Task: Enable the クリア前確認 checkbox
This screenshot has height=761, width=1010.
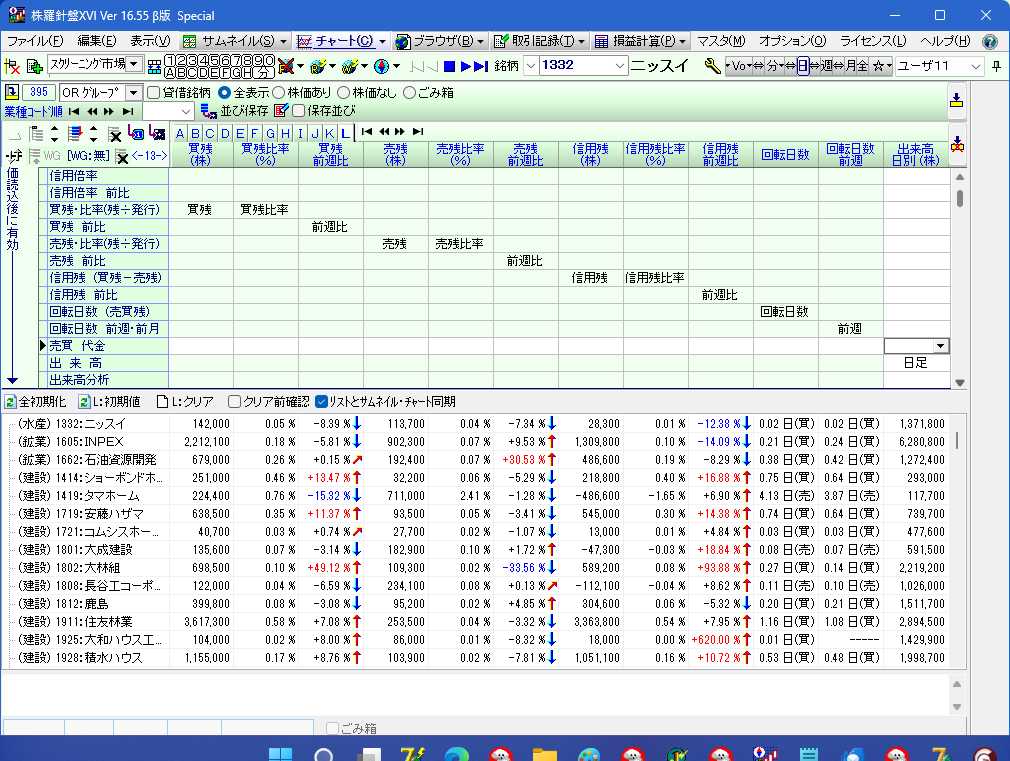Action: [x=234, y=402]
